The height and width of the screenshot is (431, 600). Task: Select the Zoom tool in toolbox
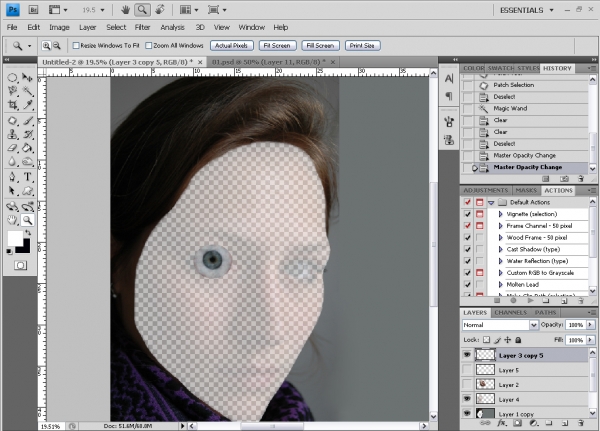27,220
